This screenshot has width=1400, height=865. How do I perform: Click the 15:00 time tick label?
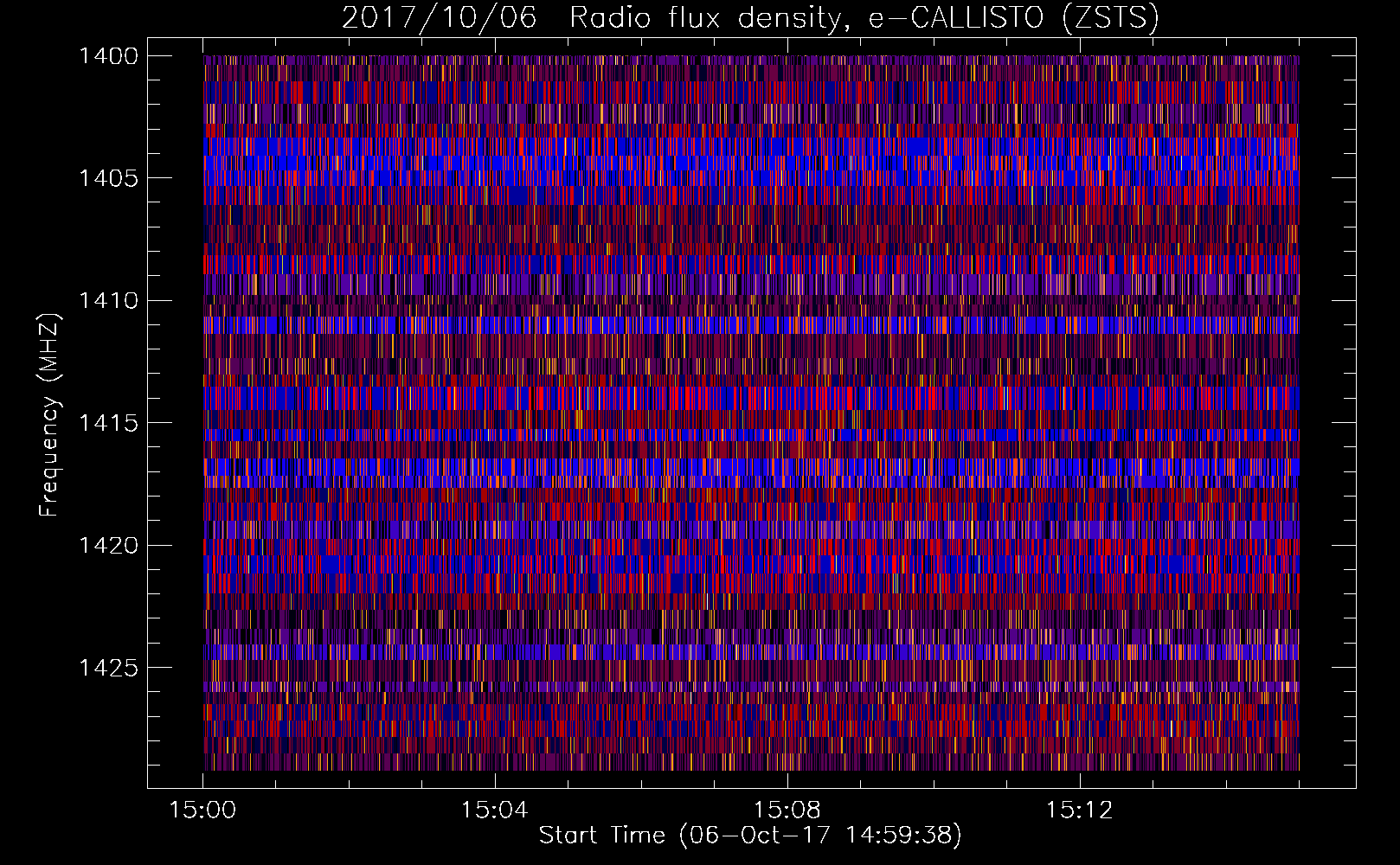coord(202,811)
